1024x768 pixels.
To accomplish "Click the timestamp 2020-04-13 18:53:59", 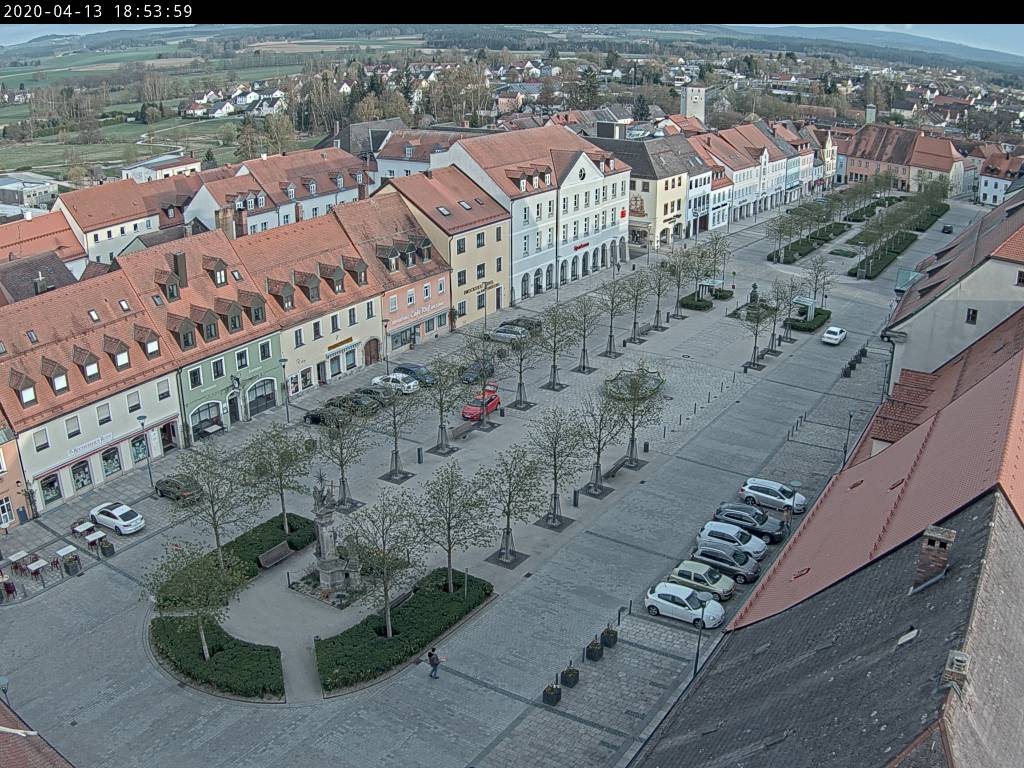I will click(x=98, y=11).
